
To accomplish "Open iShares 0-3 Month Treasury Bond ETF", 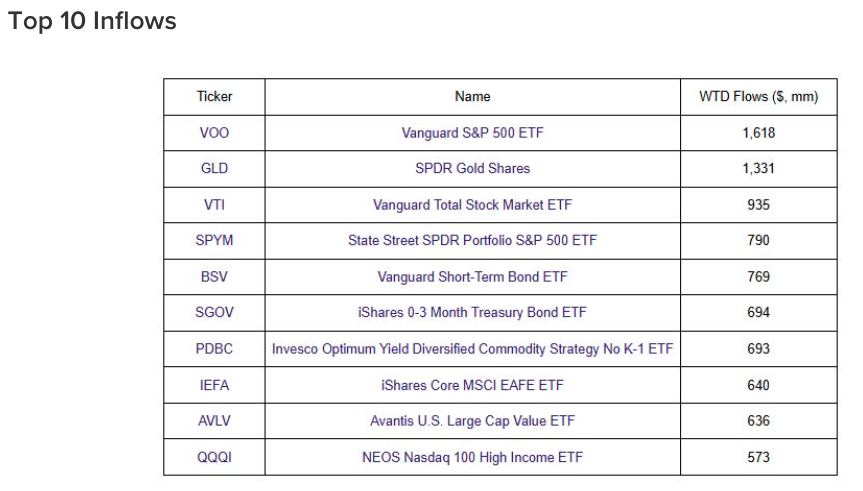I will (472, 313).
